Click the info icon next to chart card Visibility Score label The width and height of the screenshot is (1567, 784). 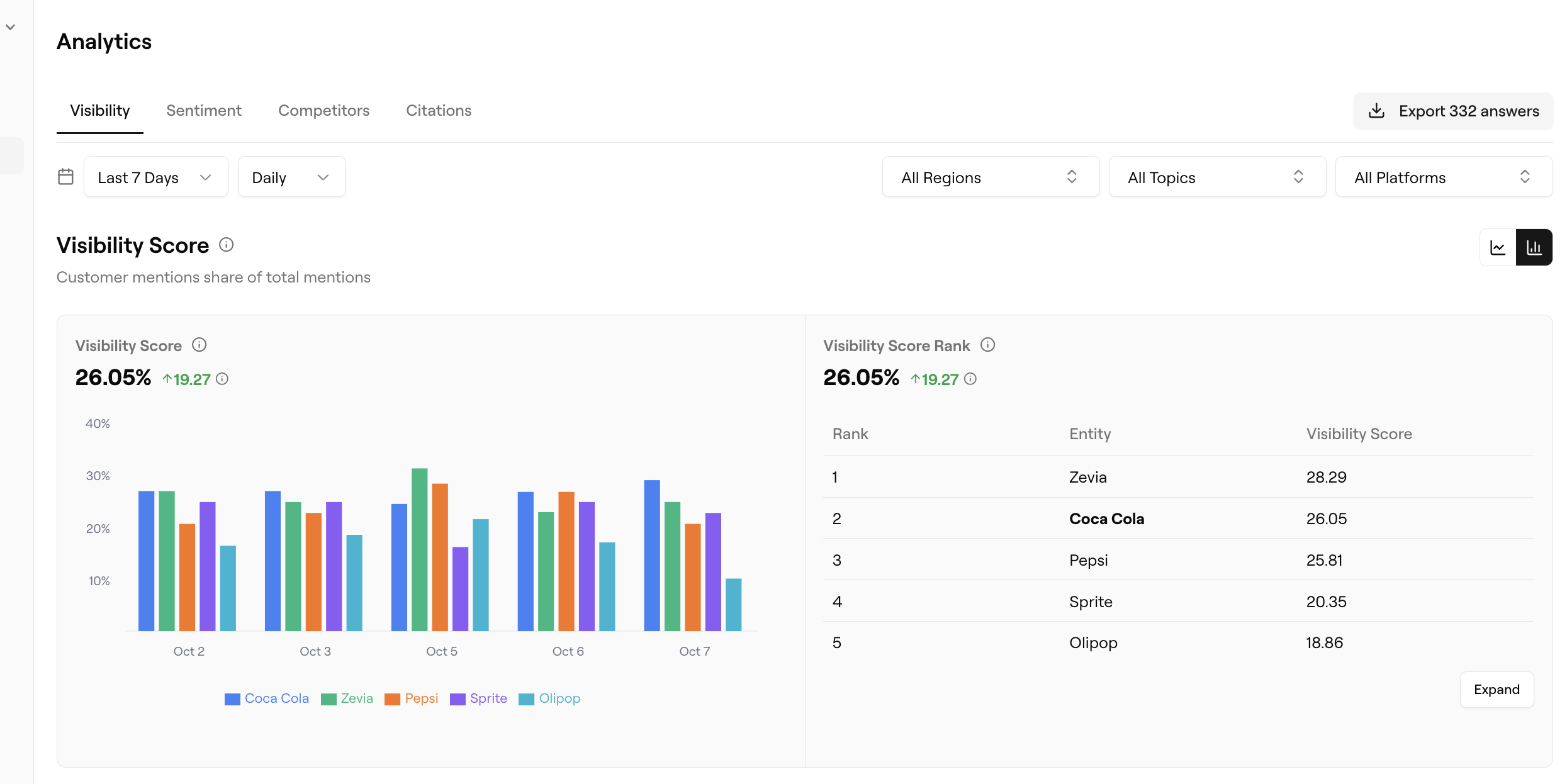click(x=199, y=345)
